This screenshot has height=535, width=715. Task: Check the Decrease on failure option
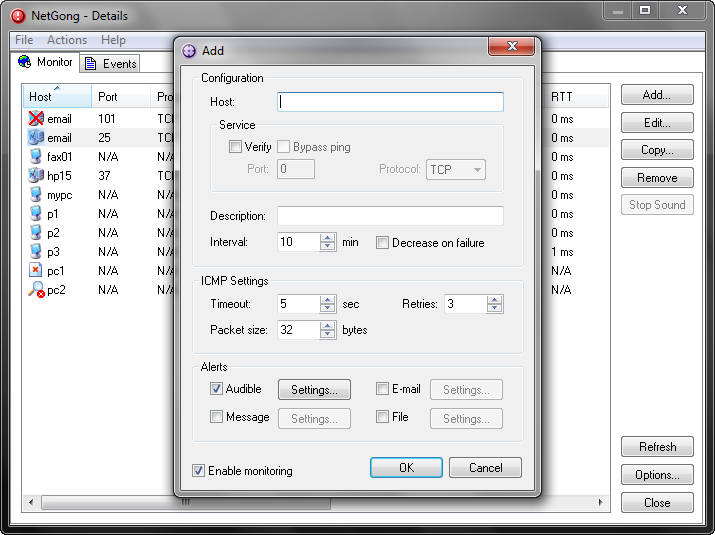[382, 243]
